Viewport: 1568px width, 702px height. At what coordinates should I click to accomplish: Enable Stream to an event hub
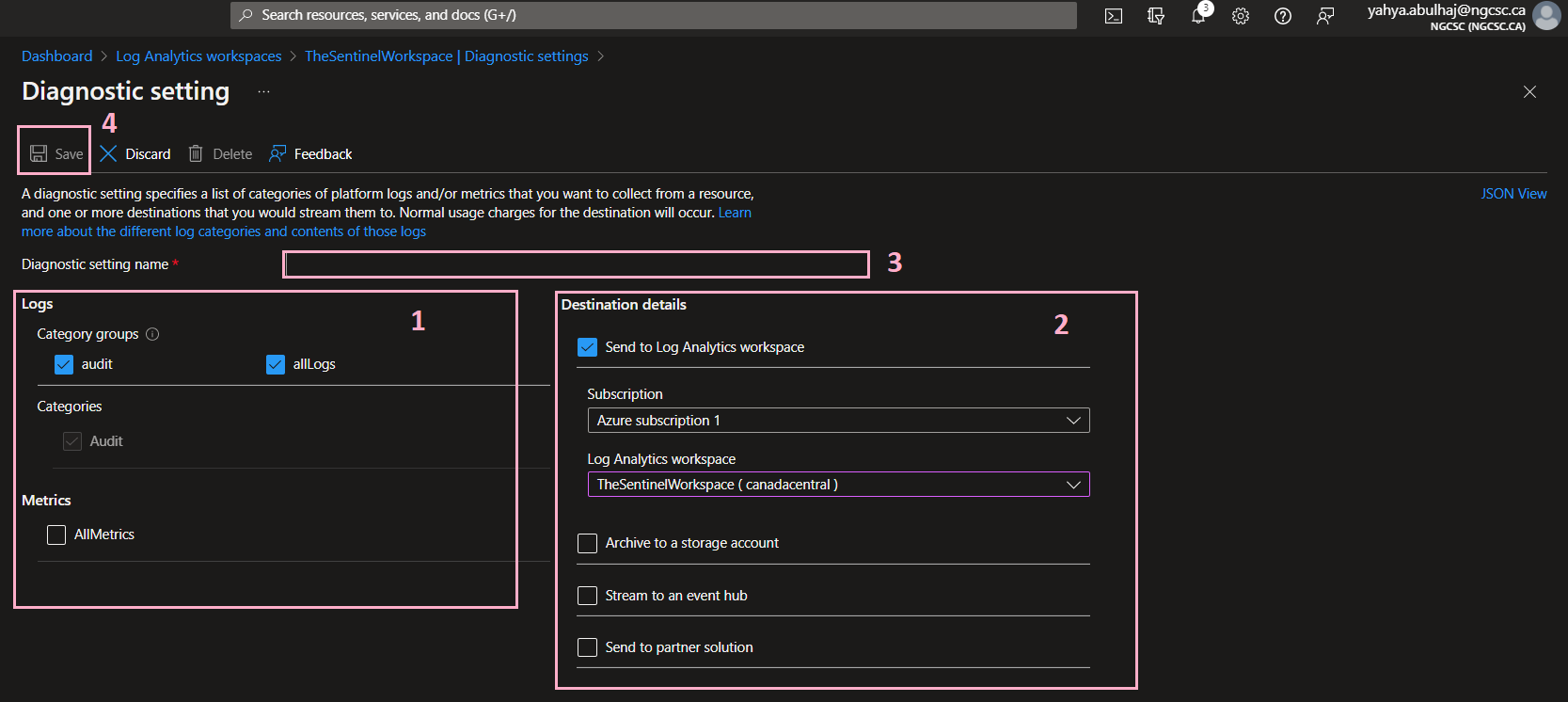(588, 596)
